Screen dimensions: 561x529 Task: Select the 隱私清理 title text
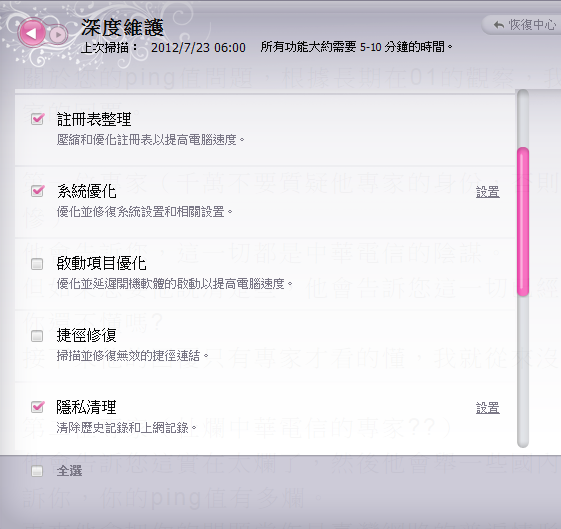point(87,407)
